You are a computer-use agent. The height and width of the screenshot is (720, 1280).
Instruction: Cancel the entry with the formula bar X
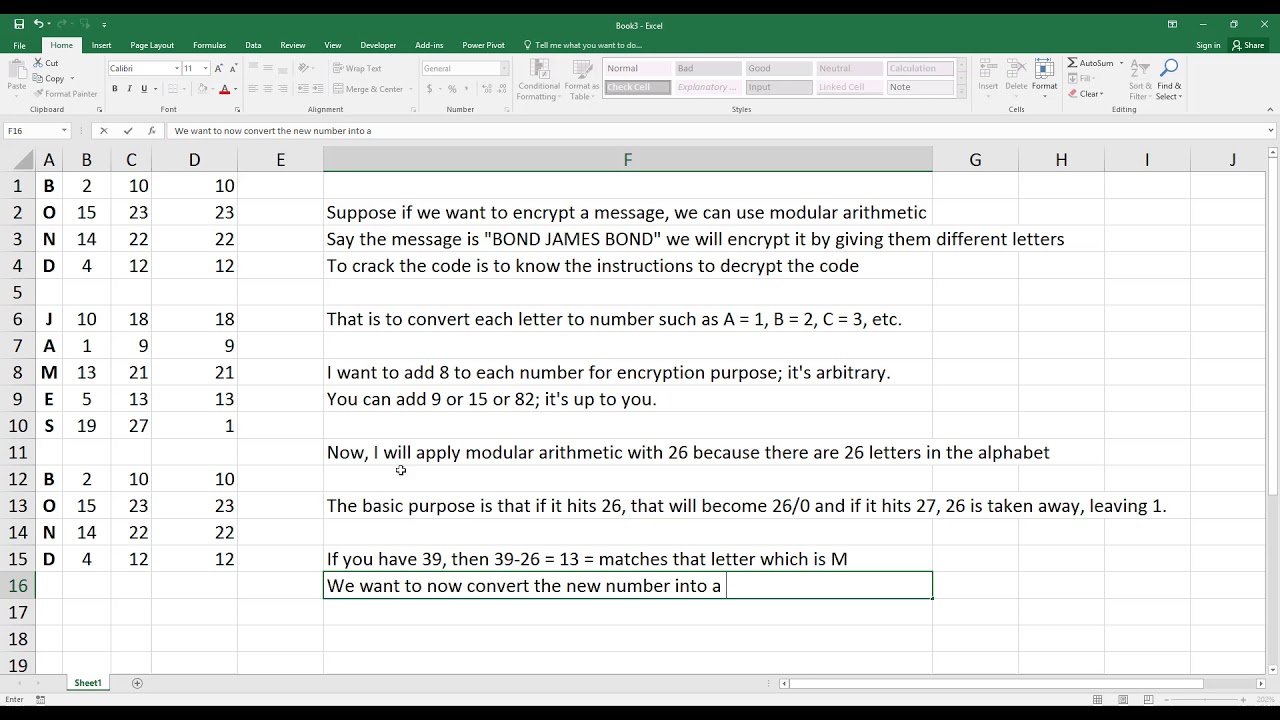click(104, 131)
